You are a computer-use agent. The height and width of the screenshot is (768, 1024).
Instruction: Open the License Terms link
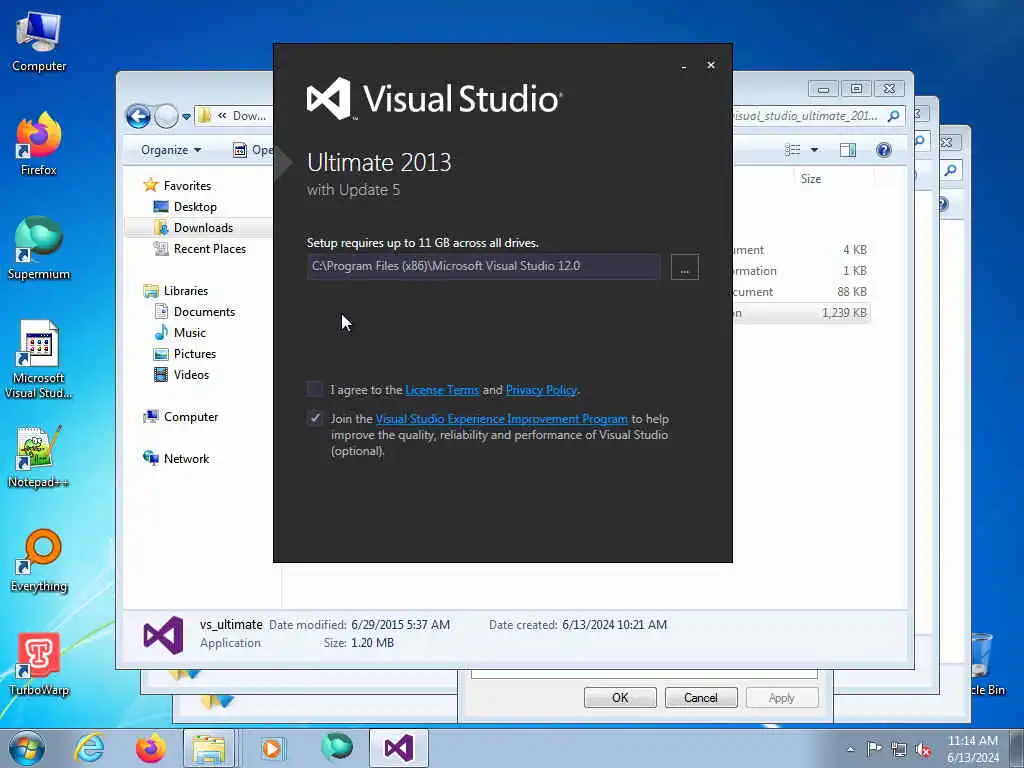(x=442, y=390)
